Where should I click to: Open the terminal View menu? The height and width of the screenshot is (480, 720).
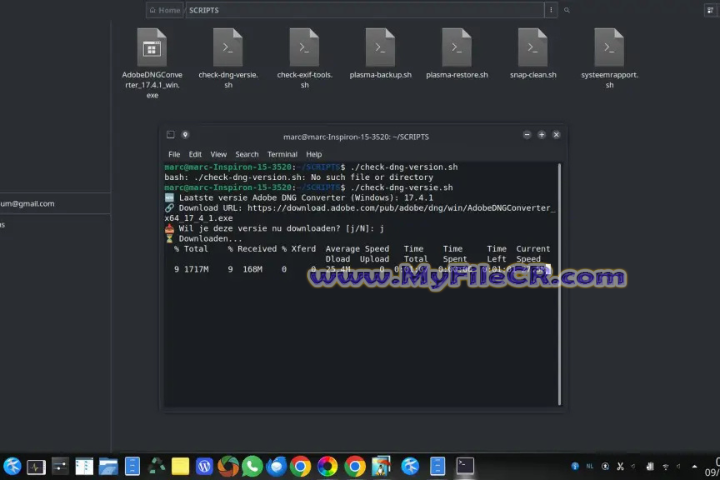pos(219,154)
